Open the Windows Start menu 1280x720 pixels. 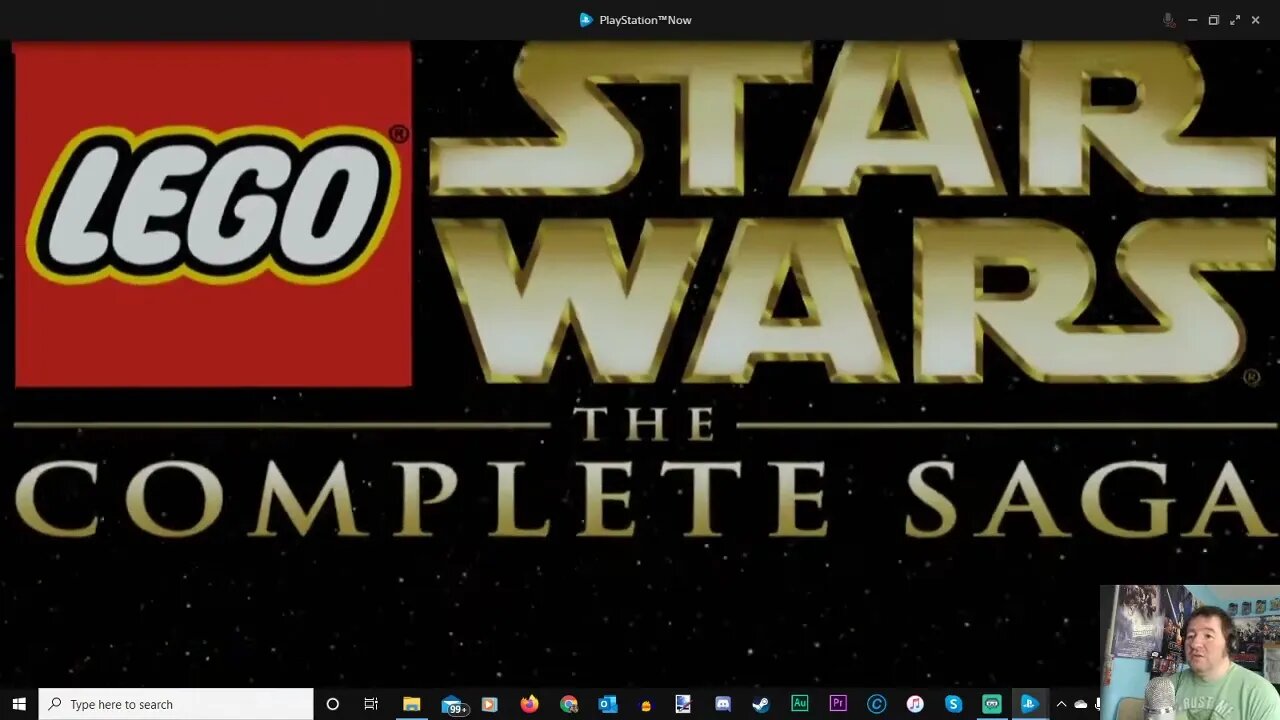[19, 704]
